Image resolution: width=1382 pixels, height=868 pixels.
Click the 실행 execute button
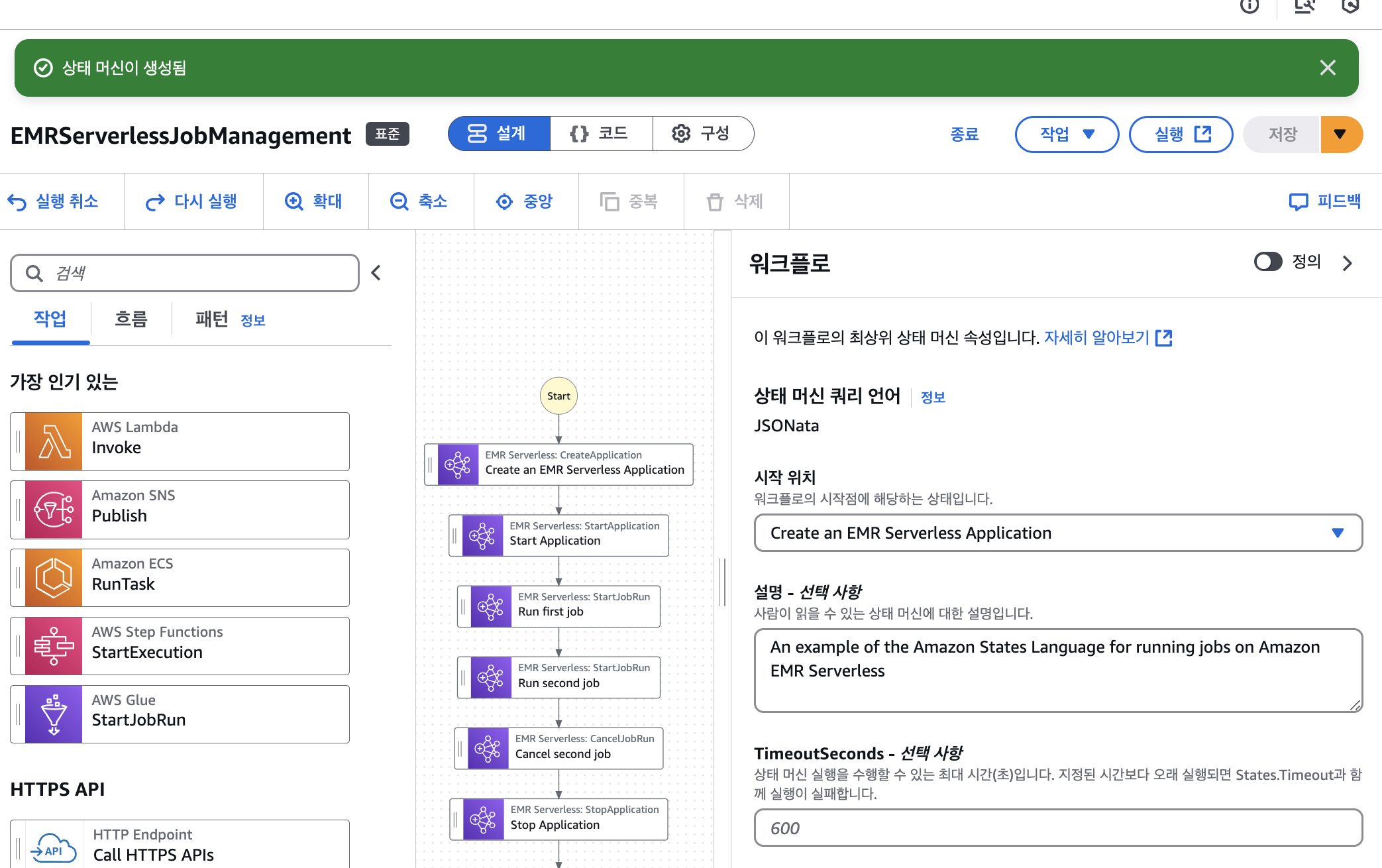click(1181, 135)
